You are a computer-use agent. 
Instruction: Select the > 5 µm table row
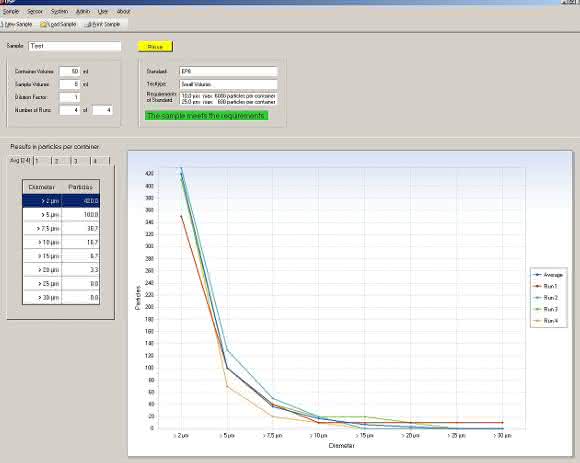(x=61, y=214)
